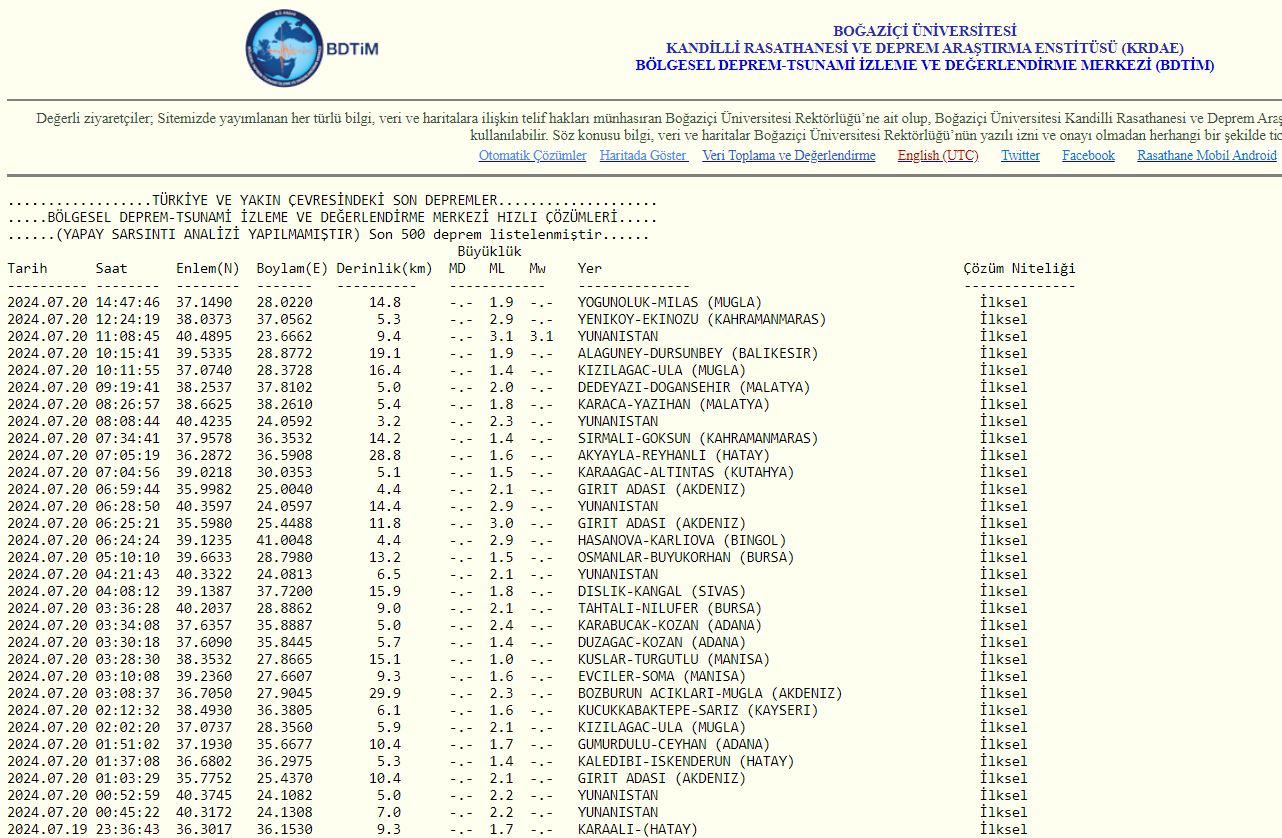The image size is (1282, 838).
Task: Click time 23:36:43 on 2024.07.19
Action: [x=128, y=829]
